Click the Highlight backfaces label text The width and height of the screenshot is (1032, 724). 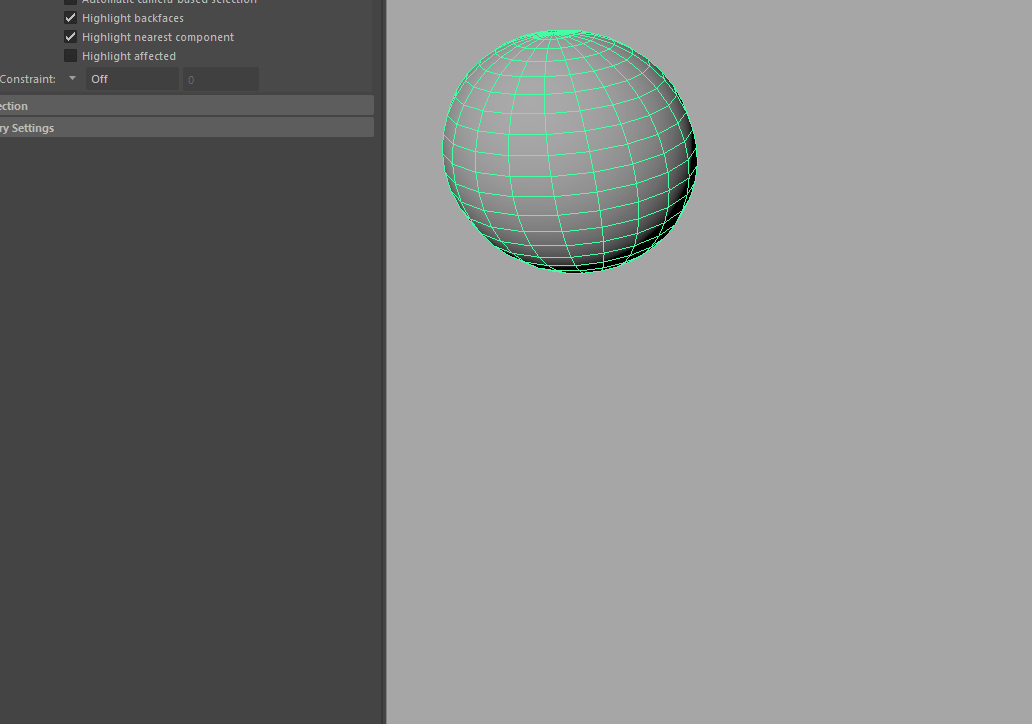point(132,18)
